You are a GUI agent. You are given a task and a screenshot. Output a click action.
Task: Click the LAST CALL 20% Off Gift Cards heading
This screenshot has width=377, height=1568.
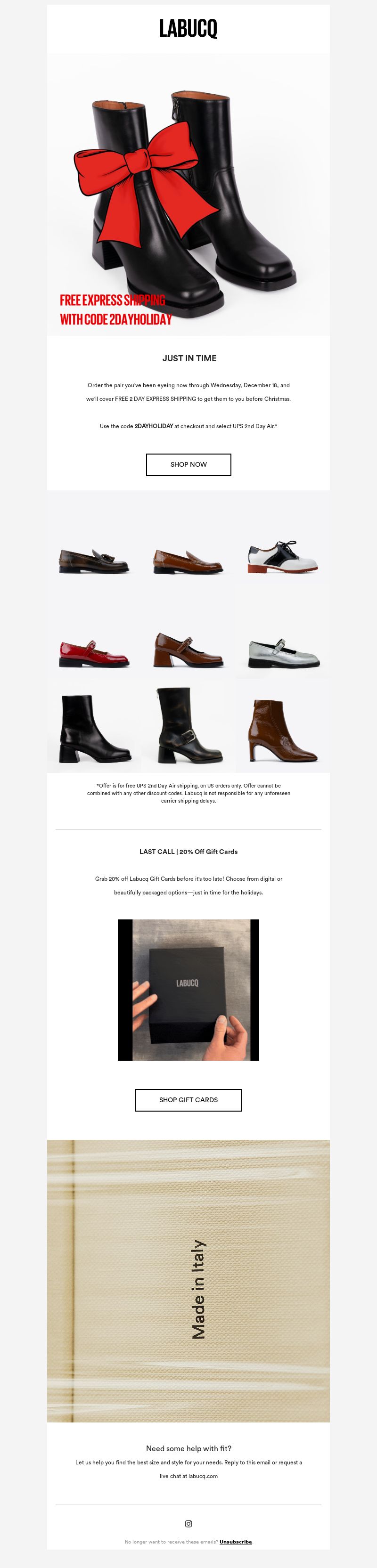pos(188,852)
